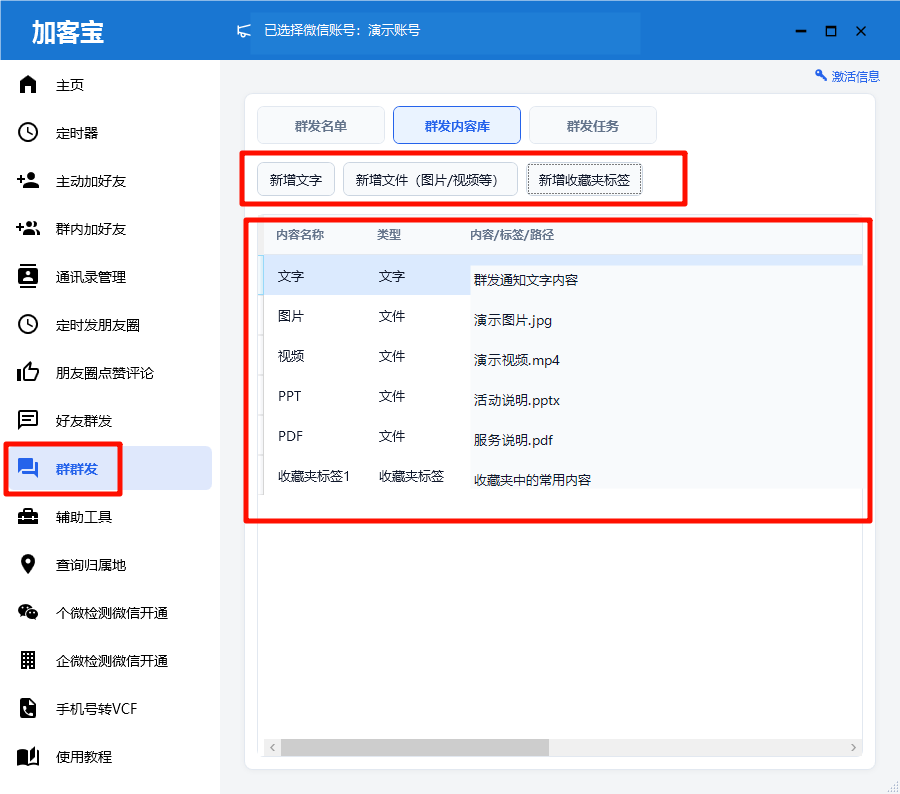Image resolution: width=900 pixels, height=794 pixels.
Task: Click the WeChat icon beside 个微检测微信开通
Action: [x=28, y=612]
